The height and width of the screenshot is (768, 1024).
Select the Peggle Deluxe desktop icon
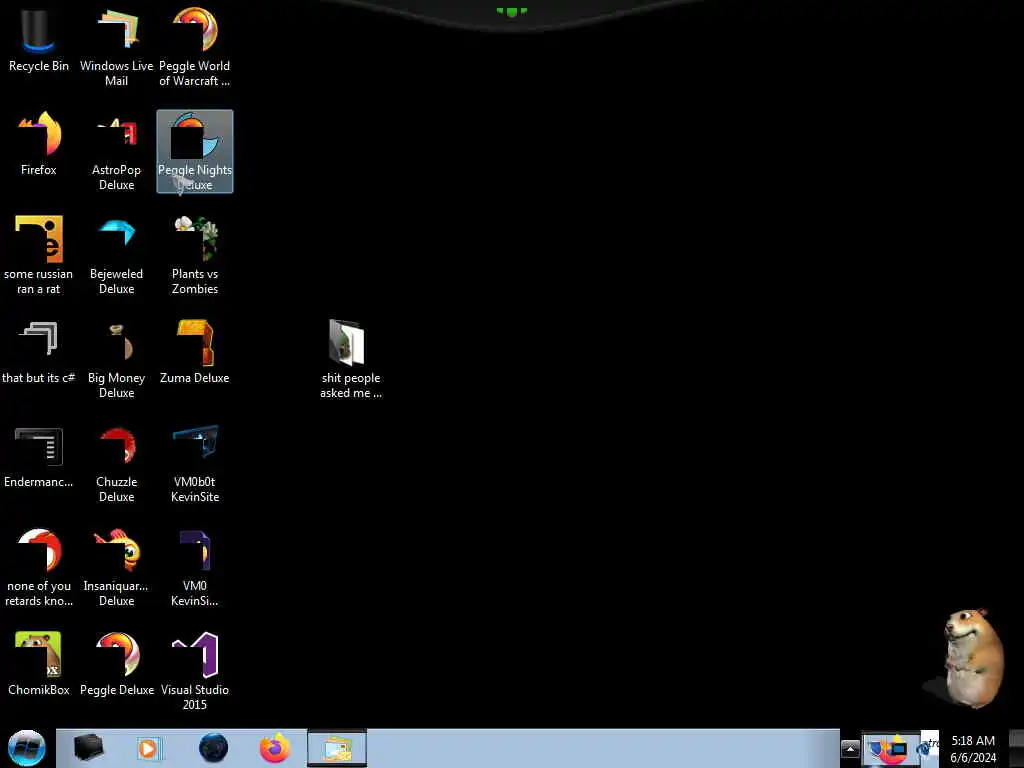[x=116, y=663]
